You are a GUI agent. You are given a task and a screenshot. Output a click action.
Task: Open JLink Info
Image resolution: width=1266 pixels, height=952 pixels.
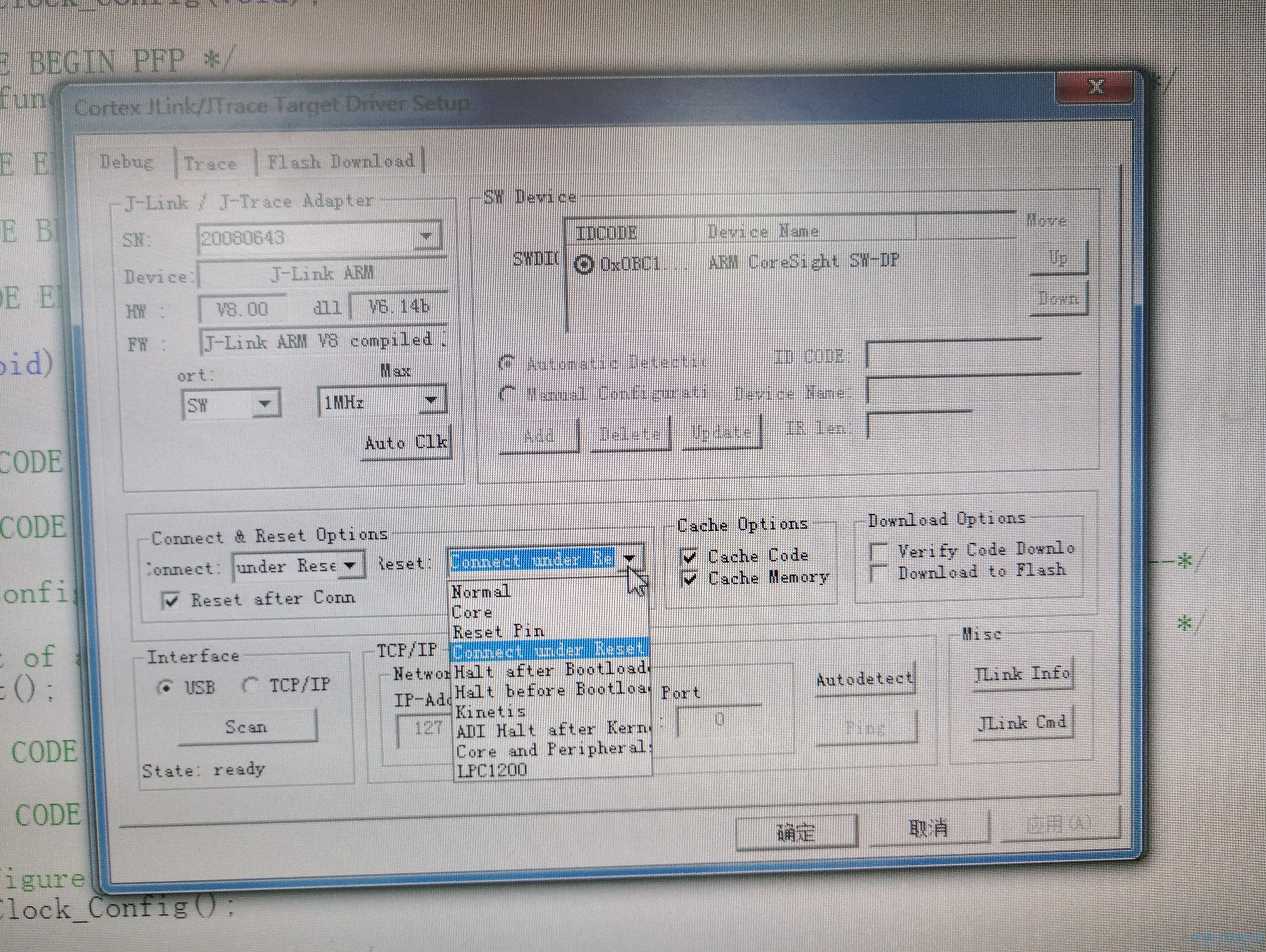tap(1022, 674)
